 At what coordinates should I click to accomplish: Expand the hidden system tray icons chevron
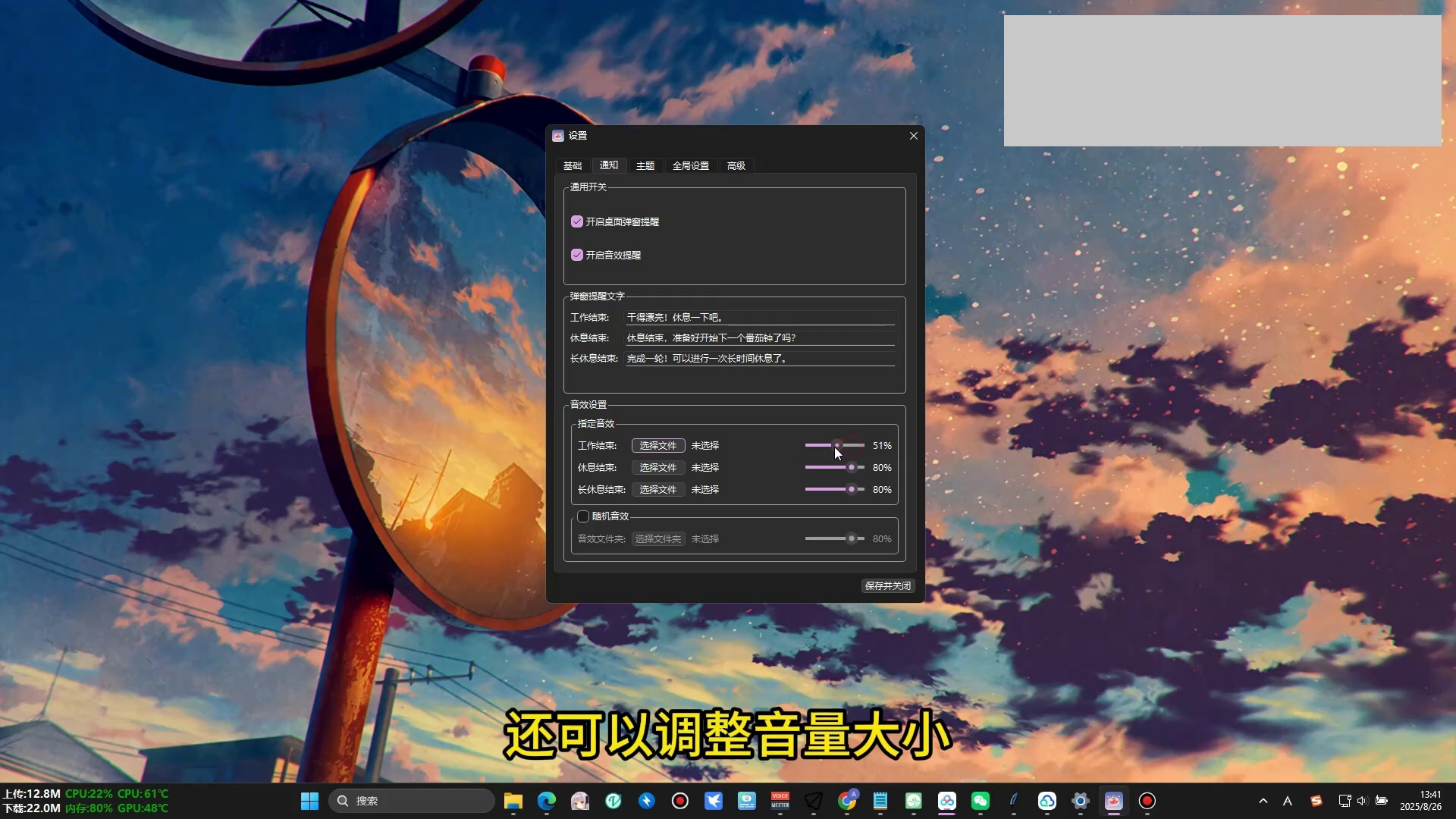pyautogui.click(x=1263, y=801)
